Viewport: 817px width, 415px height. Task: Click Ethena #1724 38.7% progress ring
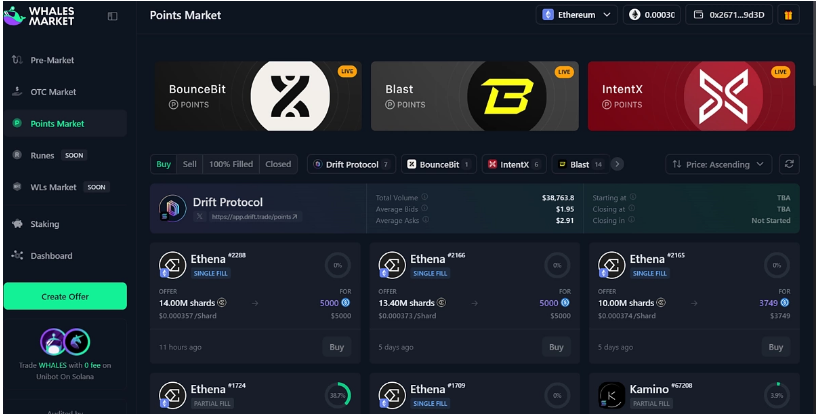[338, 395]
